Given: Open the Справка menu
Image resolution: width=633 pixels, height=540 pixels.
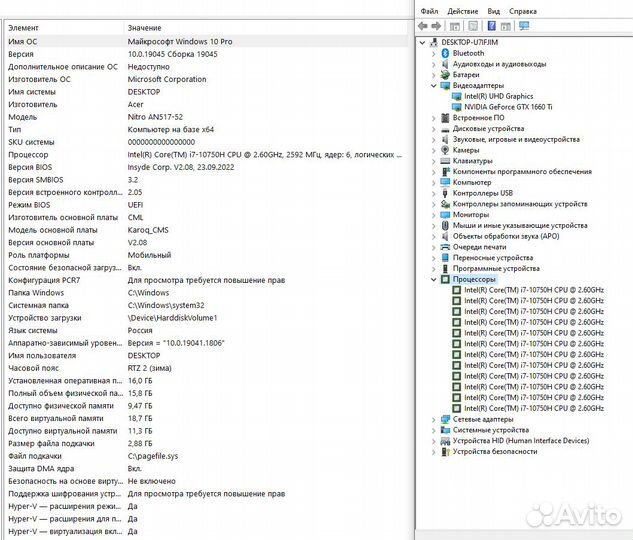Looking at the screenshot, I should [x=523, y=11].
